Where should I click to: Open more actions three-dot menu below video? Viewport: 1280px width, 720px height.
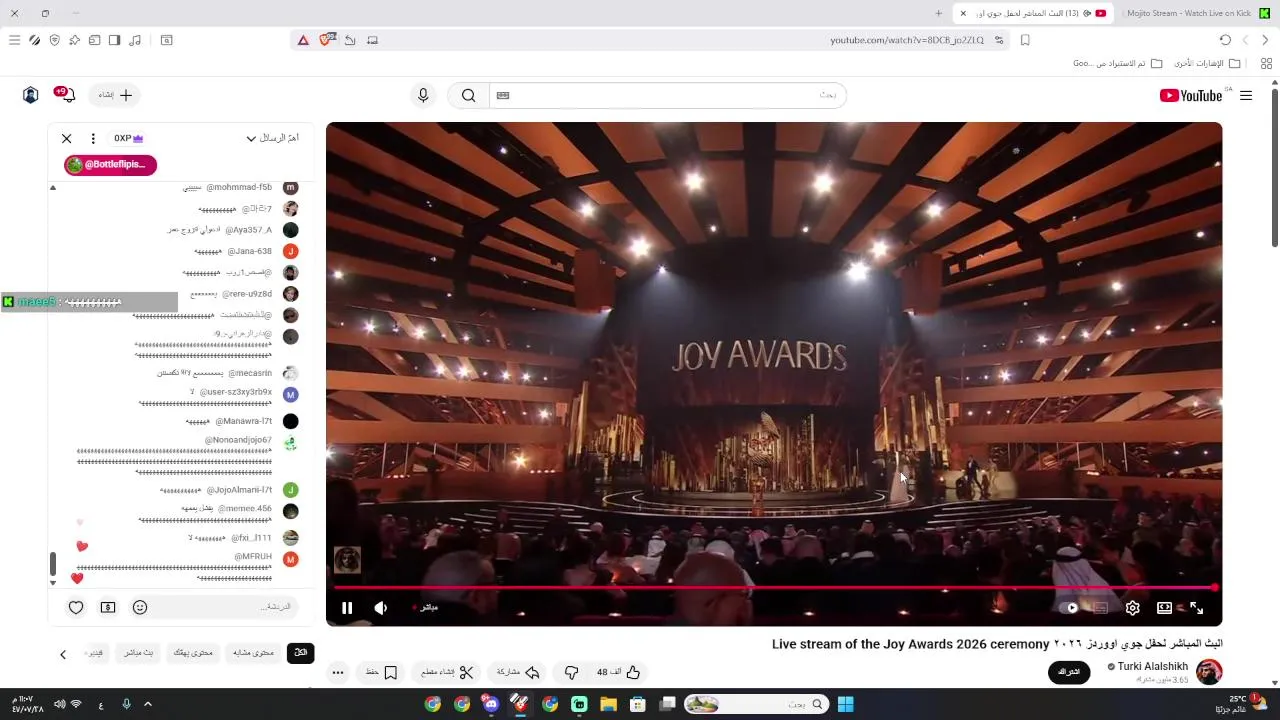338,672
